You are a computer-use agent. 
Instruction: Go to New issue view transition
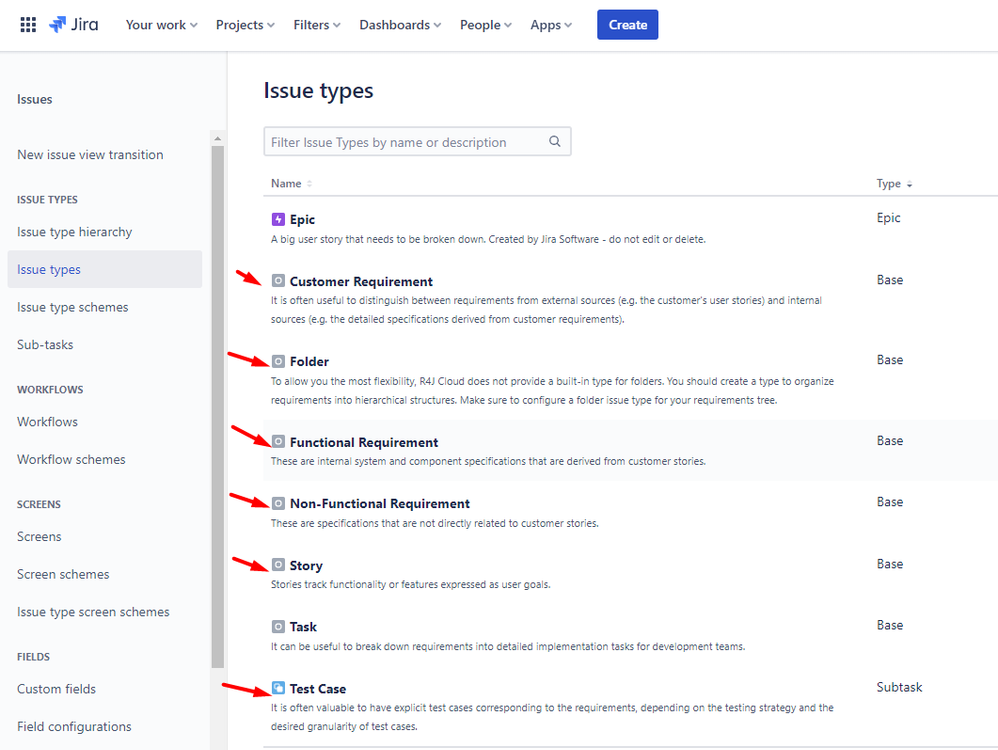point(90,155)
